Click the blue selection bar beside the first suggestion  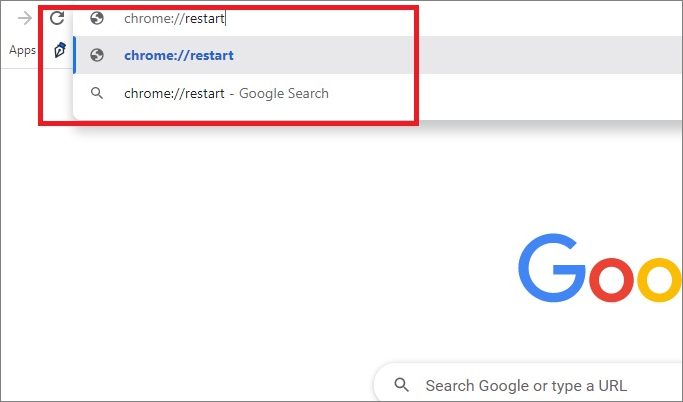pos(75,55)
